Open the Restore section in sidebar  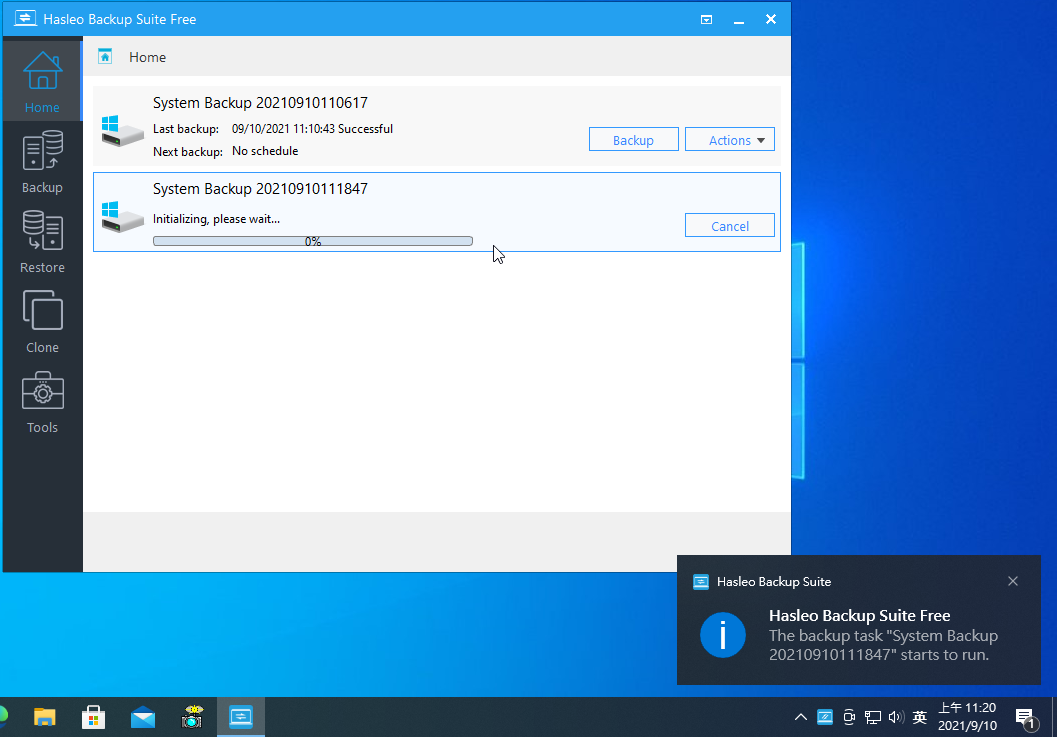tap(42, 242)
